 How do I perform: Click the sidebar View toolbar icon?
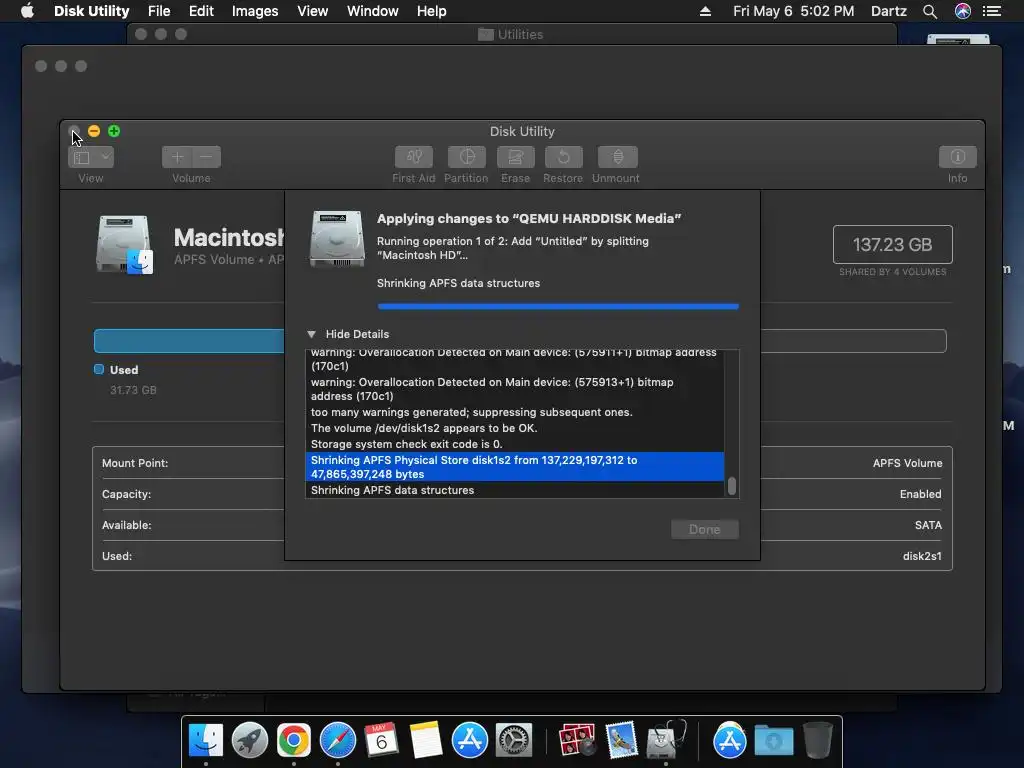point(82,157)
